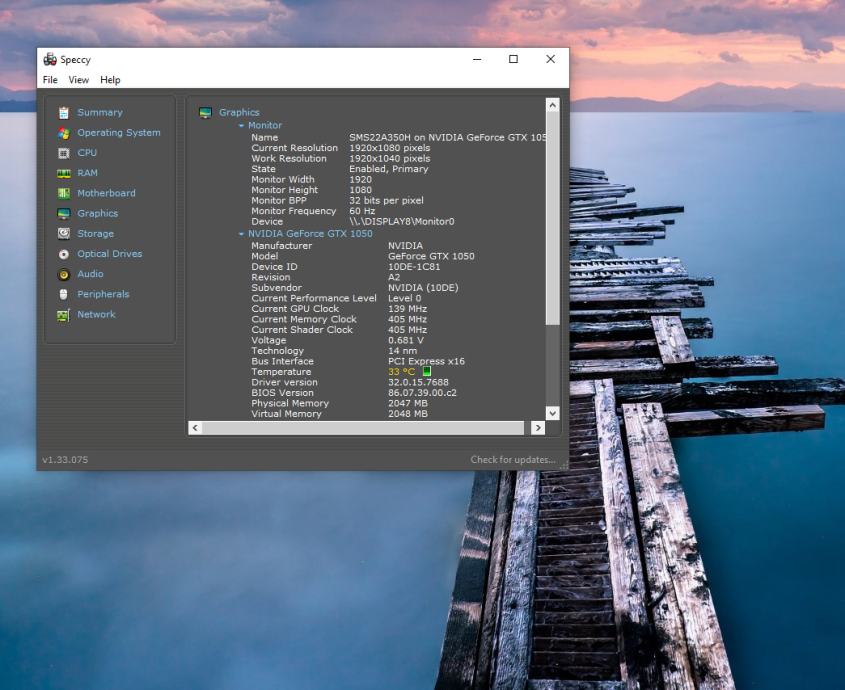Click the vertical scrollbar down arrow

pyautogui.click(x=552, y=412)
